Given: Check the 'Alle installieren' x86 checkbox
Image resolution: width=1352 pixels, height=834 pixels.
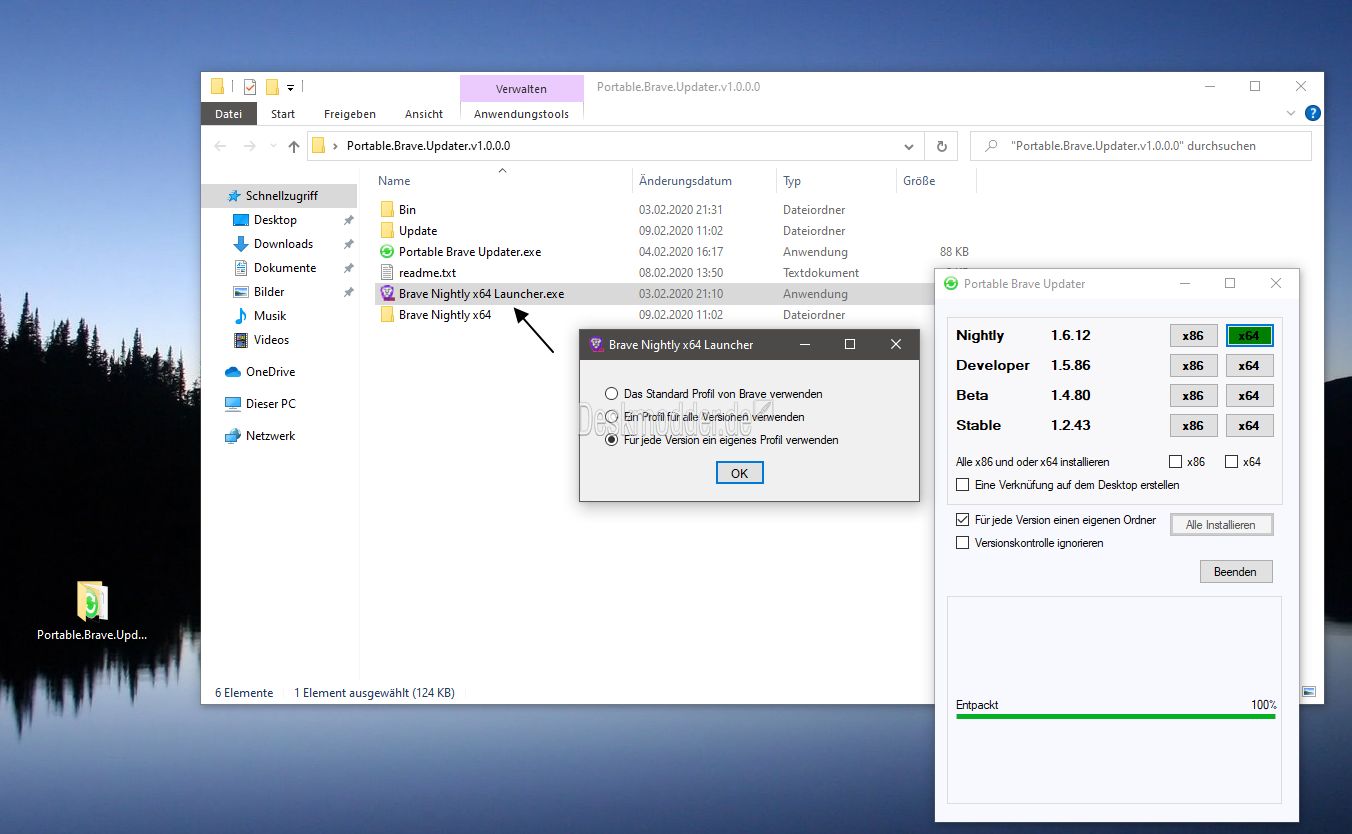Looking at the screenshot, I should tap(1175, 462).
